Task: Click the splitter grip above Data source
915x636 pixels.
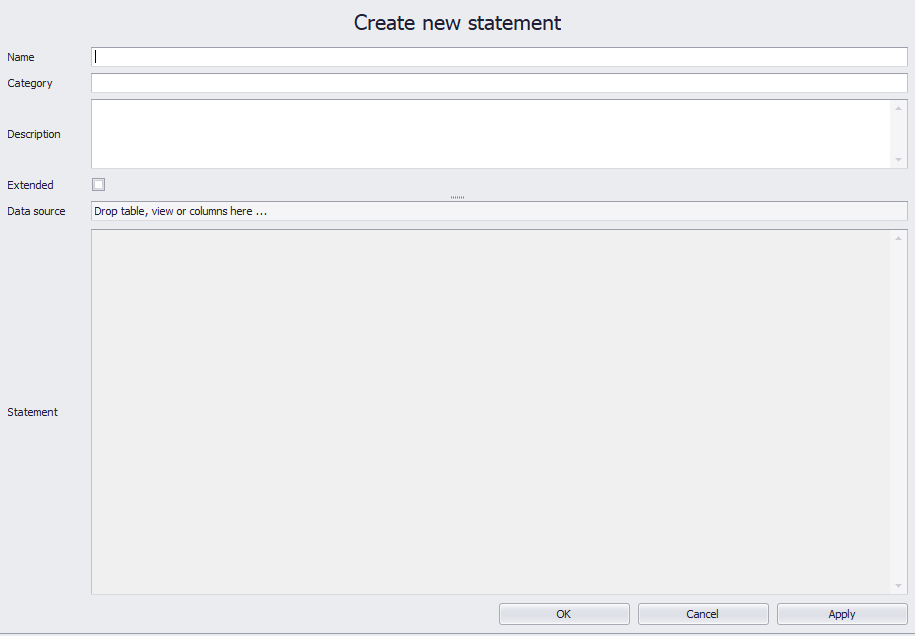Action: point(458,197)
